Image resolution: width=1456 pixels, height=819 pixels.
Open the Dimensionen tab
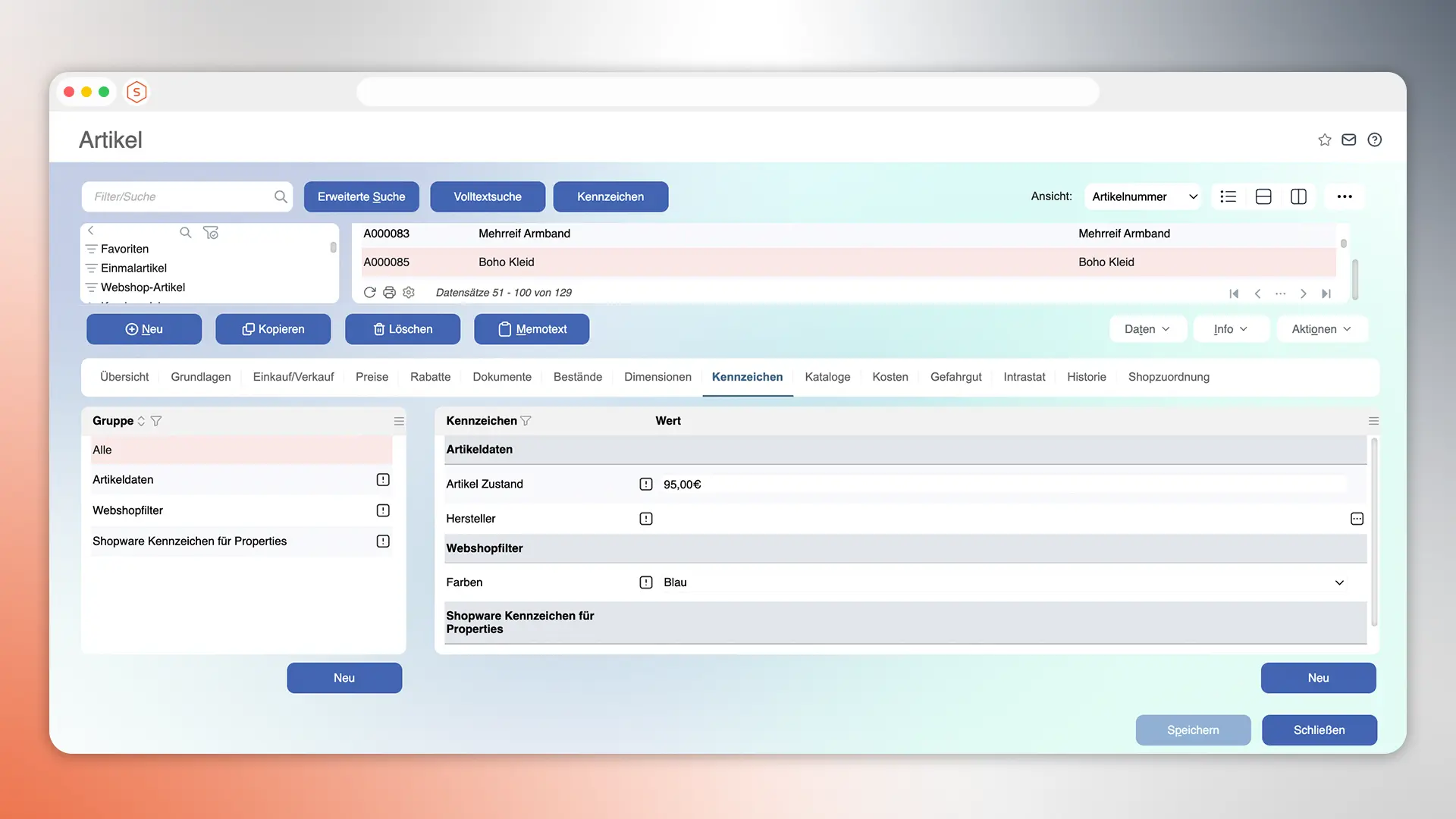tap(657, 377)
